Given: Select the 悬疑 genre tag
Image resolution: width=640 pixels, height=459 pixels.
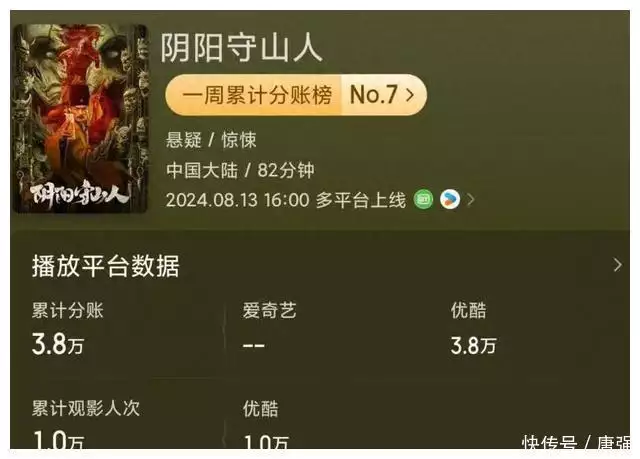Looking at the screenshot, I should tap(184, 140).
